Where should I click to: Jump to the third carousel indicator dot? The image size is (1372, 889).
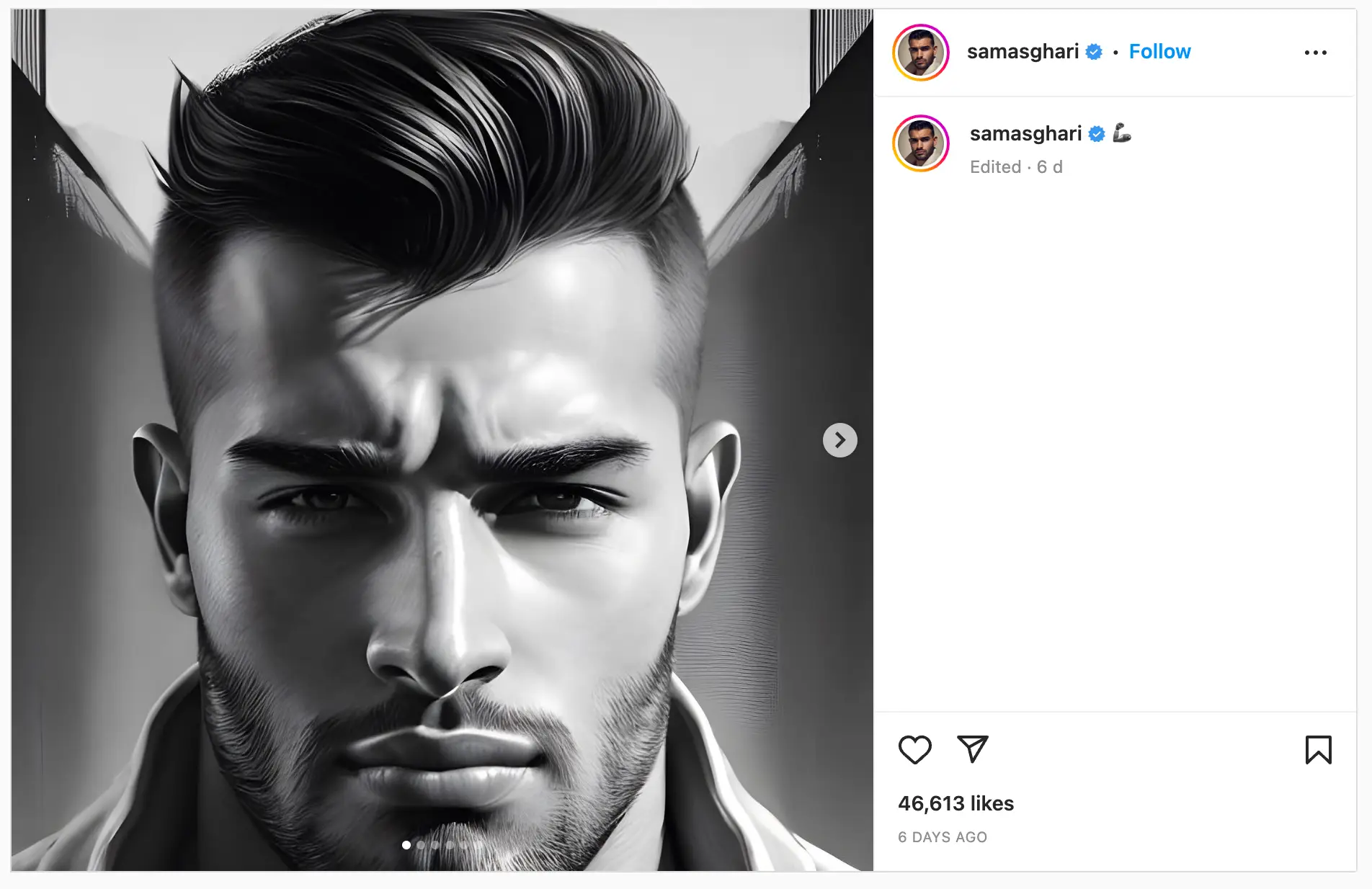(435, 845)
